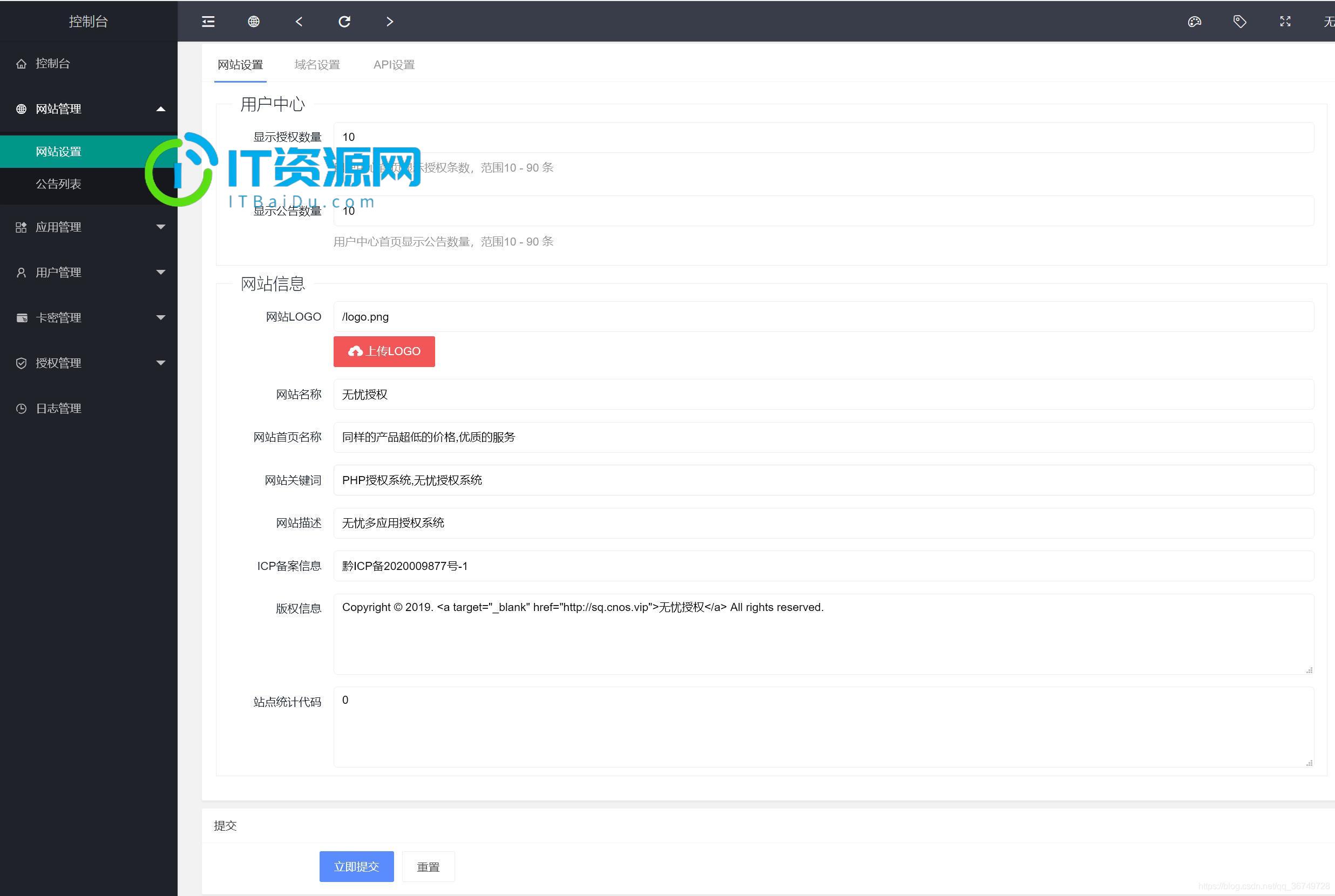Click the 网站信息 section heading
The width and height of the screenshot is (1335, 896).
click(x=273, y=283)
